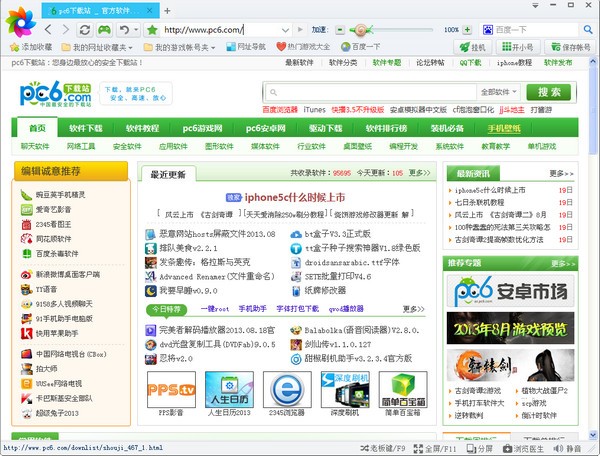Toggle 全屏 fullscreen mode in status bar
The image size is (600, 456).
pyautogui.click(x=427, y=449)
